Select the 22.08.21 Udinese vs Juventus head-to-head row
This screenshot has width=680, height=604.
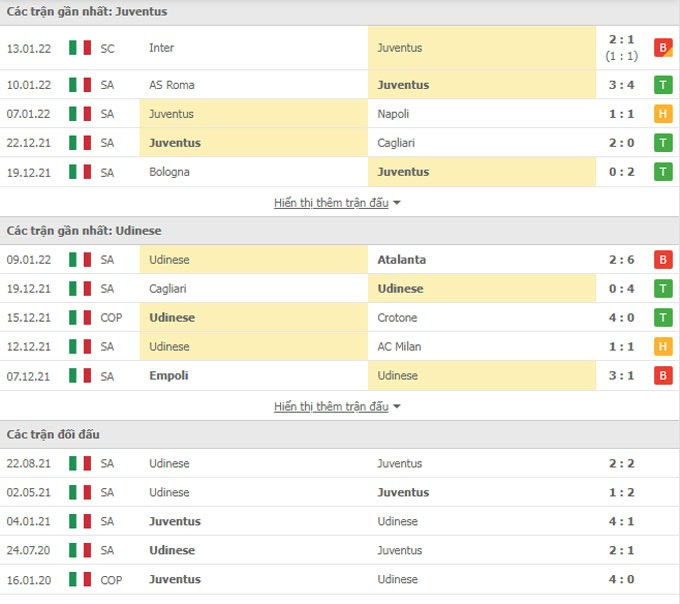point(340,464)
